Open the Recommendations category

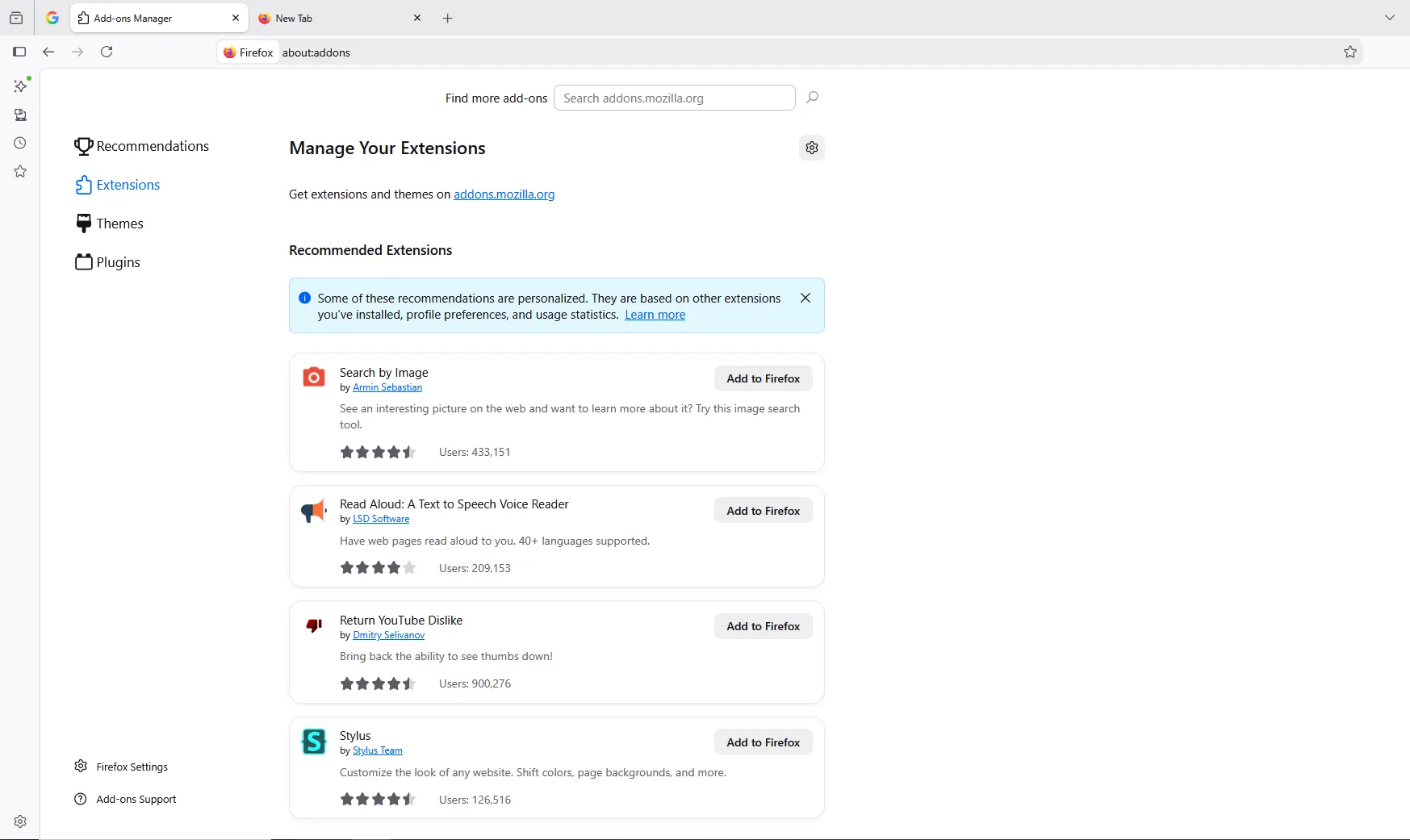click(142, 146)
